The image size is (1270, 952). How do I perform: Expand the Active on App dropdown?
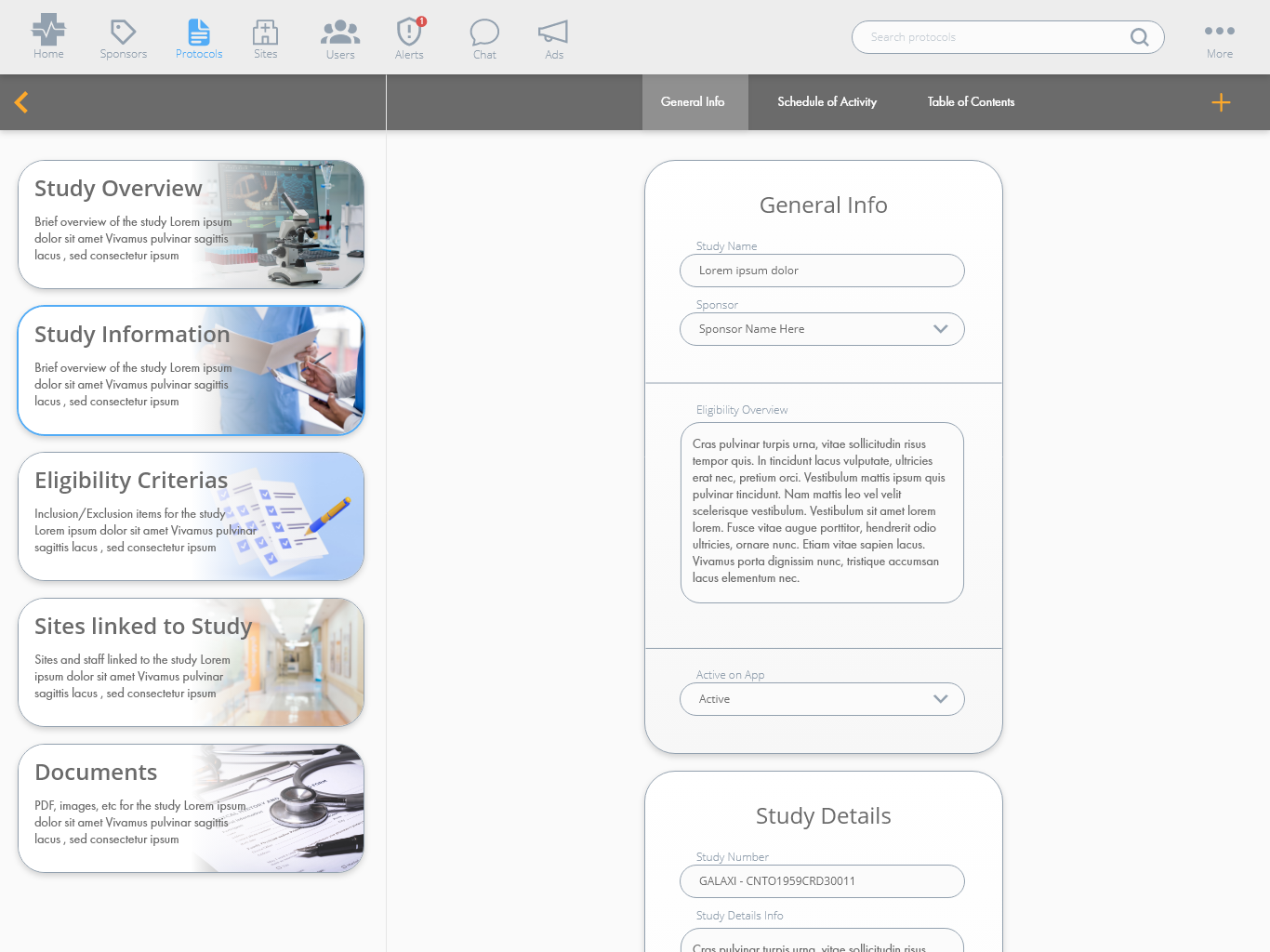point(940,699)
